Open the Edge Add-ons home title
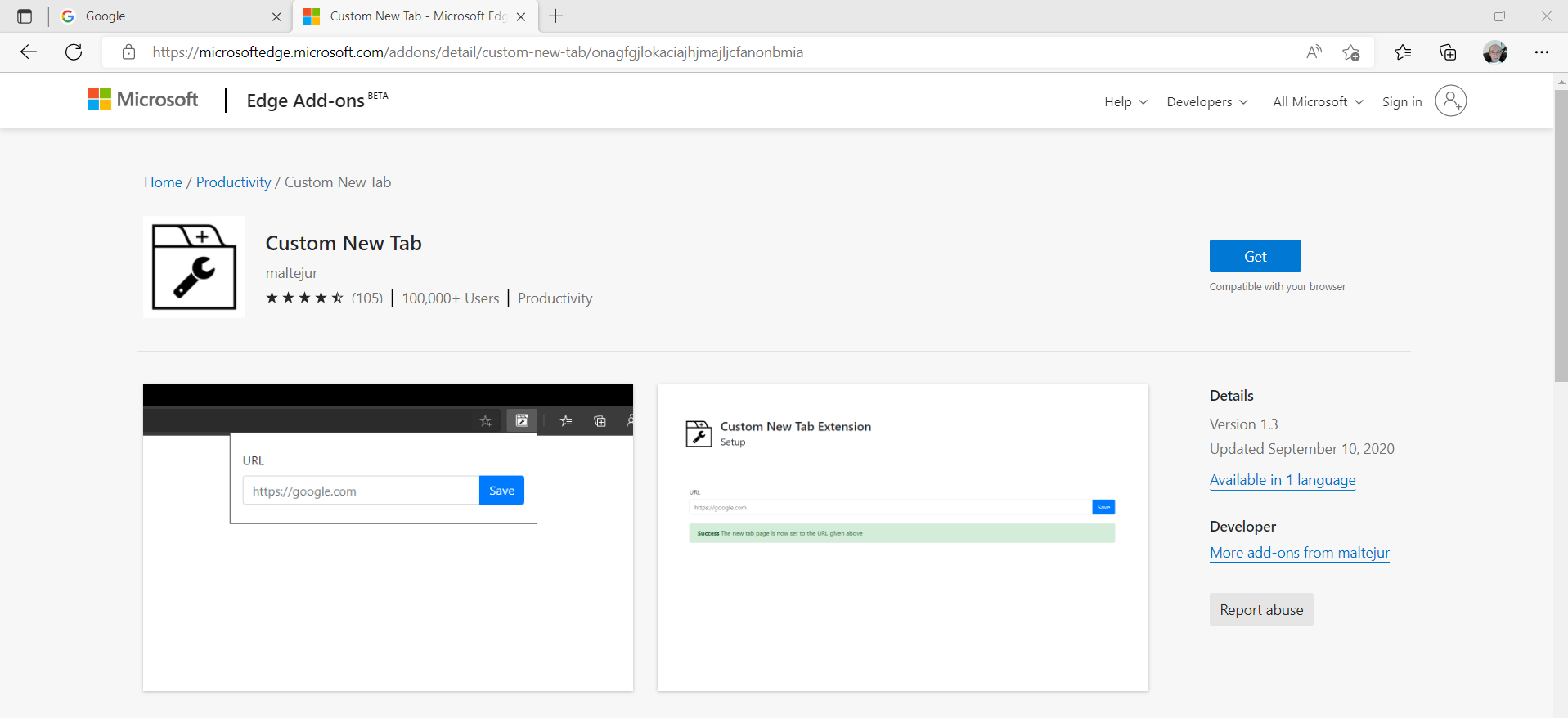Viewport: 1568px width, 718px height. (317, 101)
